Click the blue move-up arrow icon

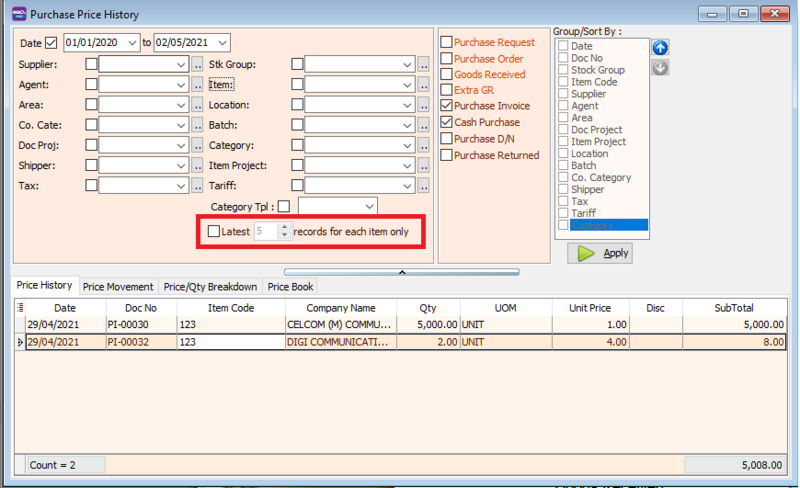[660, 48]
